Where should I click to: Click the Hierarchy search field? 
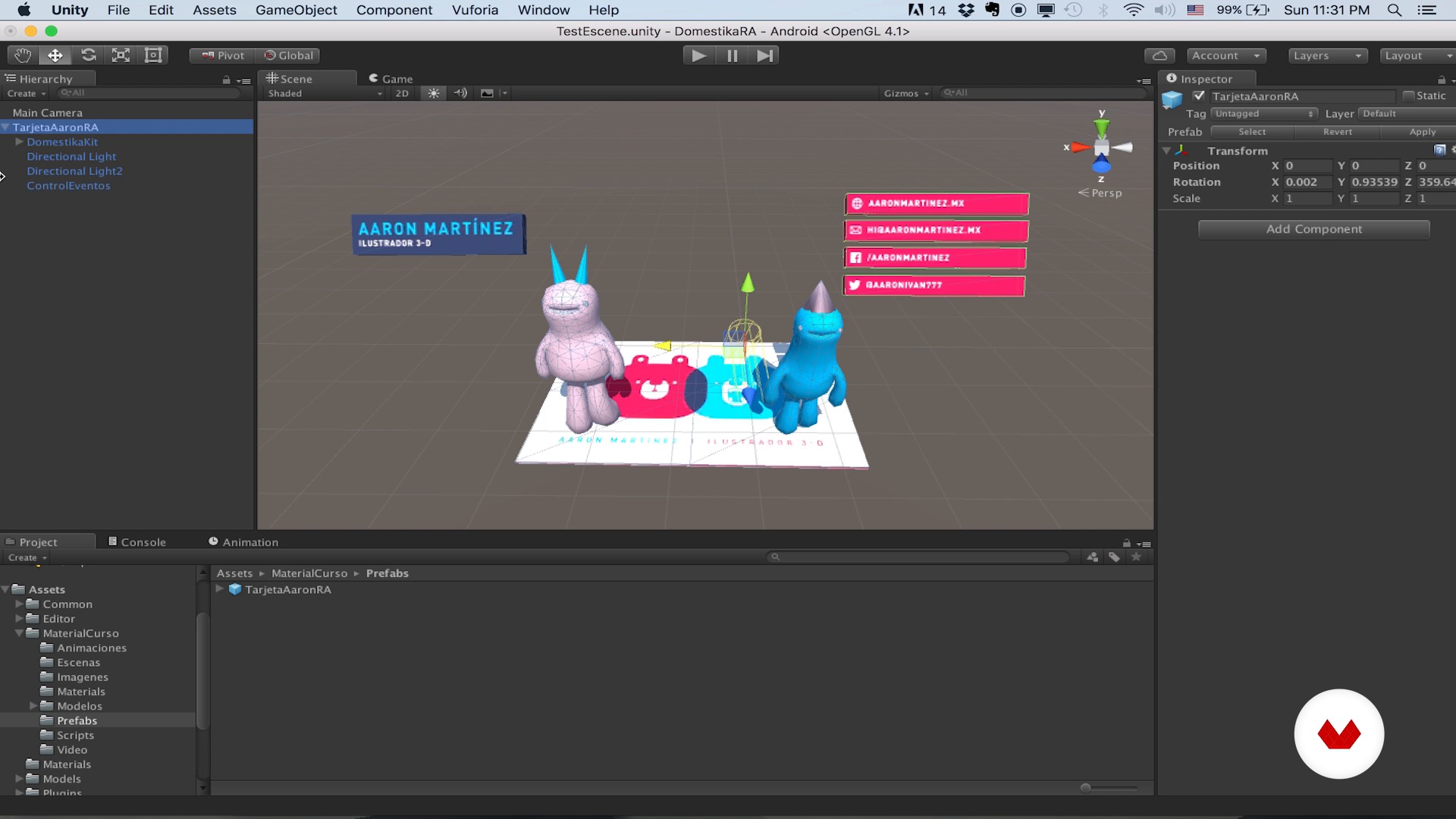pos(148,93)
